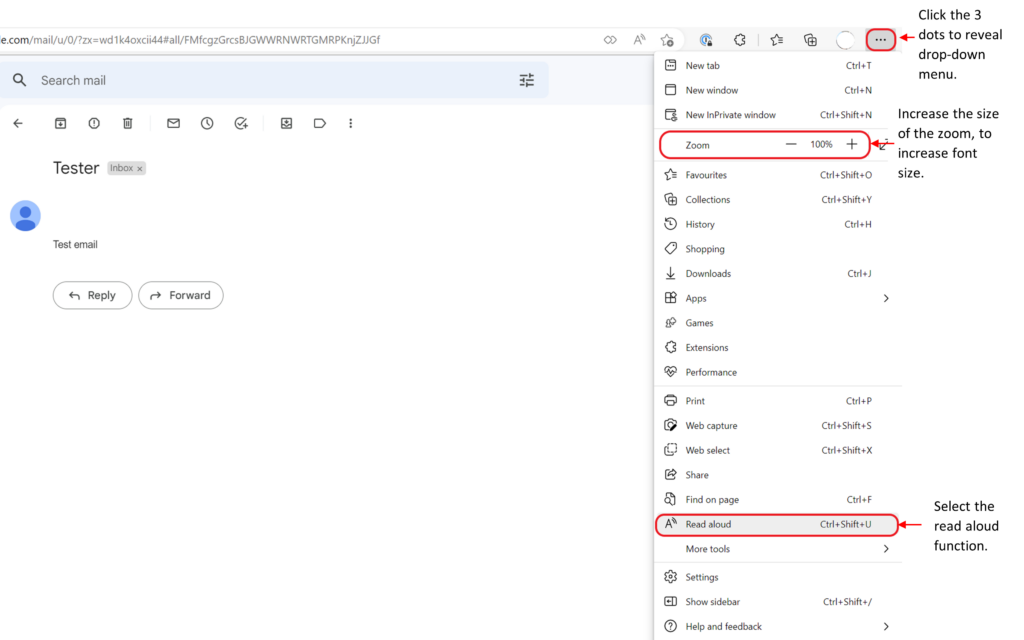The width and height of the screenshot is (1024, 640).
Task: Mark the email as unread
Action: pyautogui.click(x=173, y=123)
